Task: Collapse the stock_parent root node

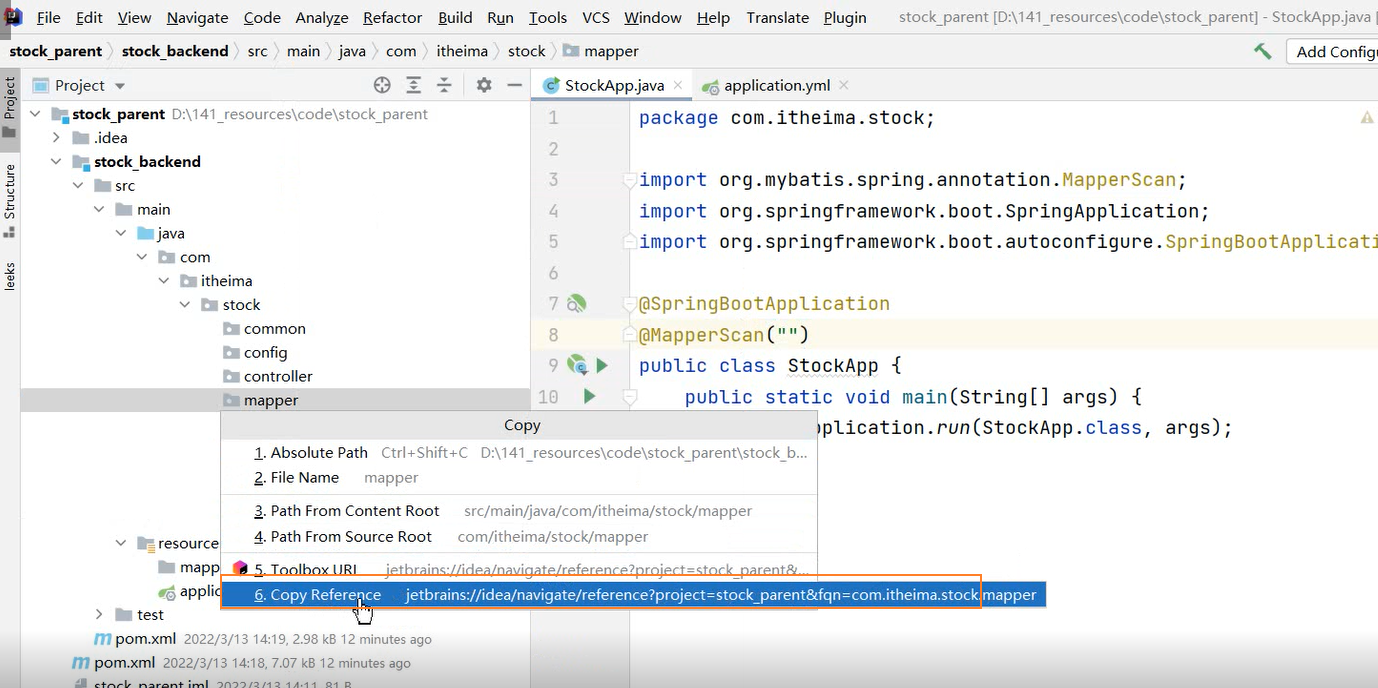Action: pyautogui.click(x=36, y=114)
